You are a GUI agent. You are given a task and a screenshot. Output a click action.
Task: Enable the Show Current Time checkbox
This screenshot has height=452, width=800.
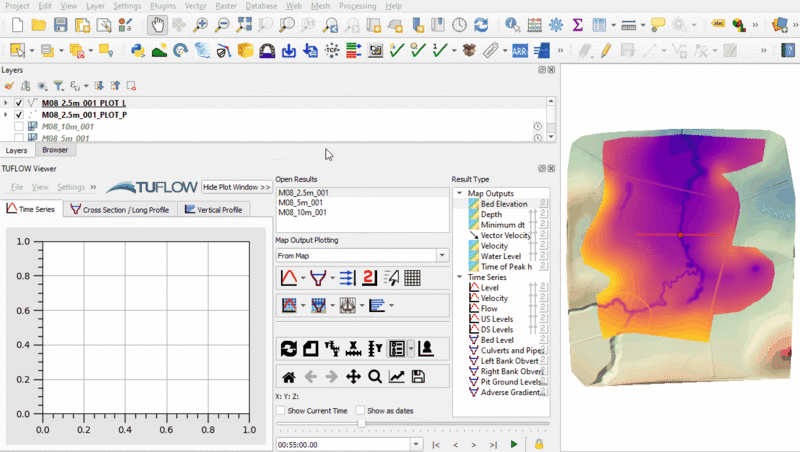(x=281, y=411)
